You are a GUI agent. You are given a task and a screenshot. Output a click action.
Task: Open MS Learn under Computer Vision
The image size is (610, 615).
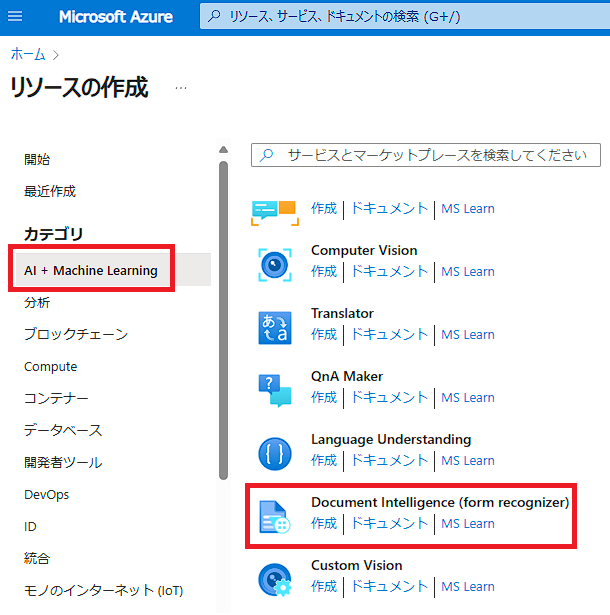tap(468, 272)
